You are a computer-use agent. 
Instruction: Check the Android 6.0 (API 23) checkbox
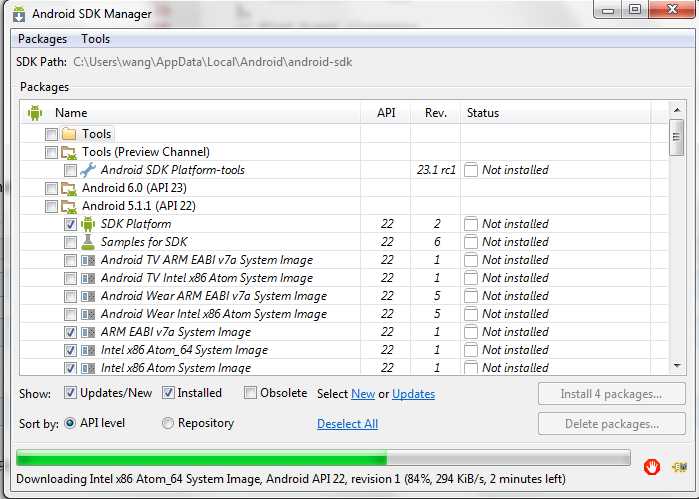point(51,189)
